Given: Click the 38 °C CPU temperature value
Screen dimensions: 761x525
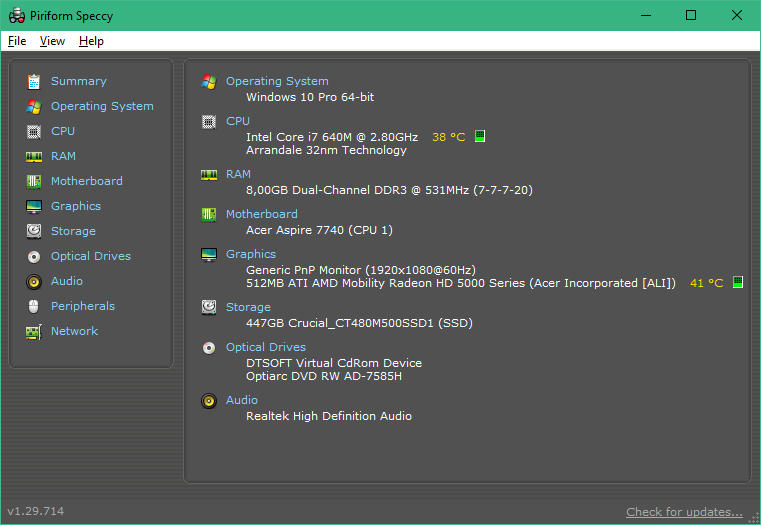Looking at the screenshot, I should pos(448,137).
